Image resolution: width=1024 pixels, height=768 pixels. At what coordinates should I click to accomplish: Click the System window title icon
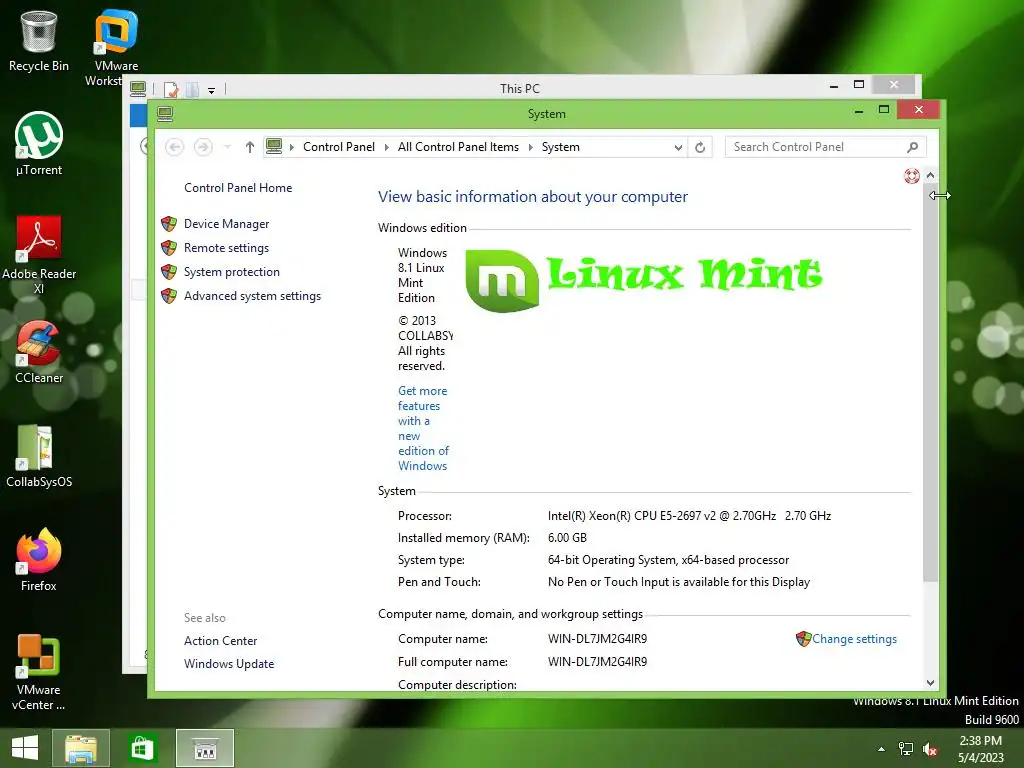165,114
